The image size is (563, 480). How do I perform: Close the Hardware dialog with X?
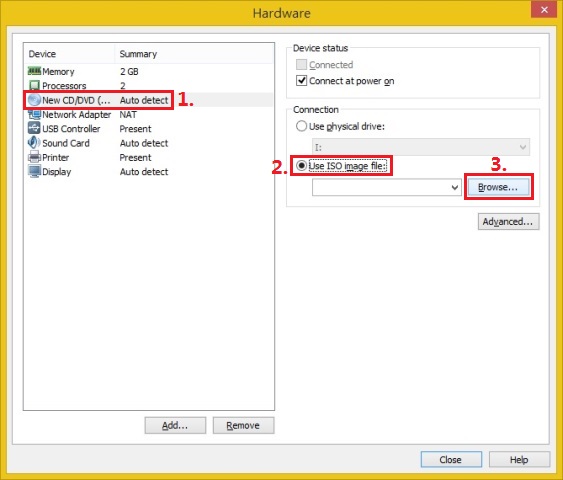pos(544,9)
